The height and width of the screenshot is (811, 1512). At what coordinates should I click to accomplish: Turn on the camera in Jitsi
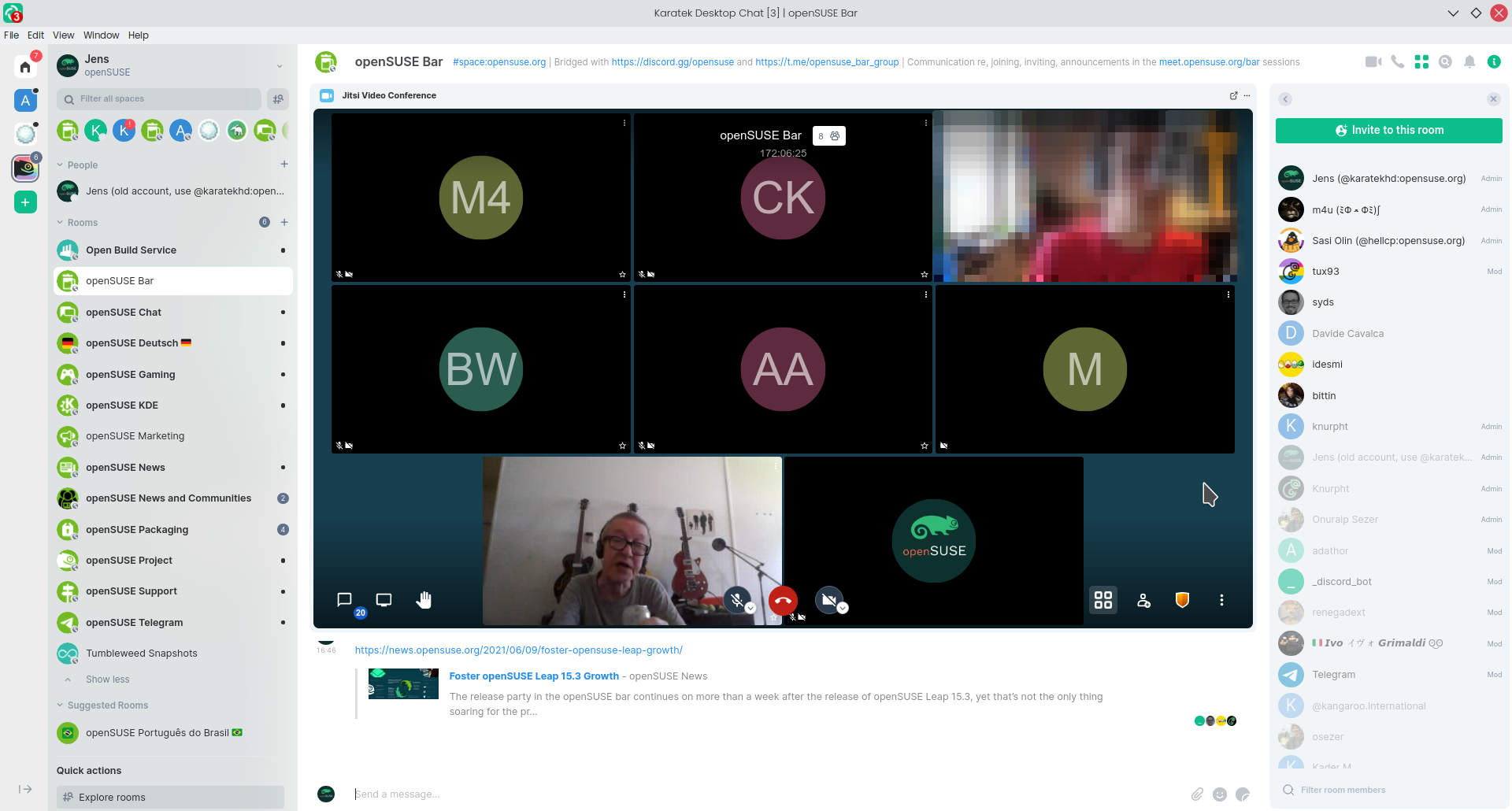point(828,600)
